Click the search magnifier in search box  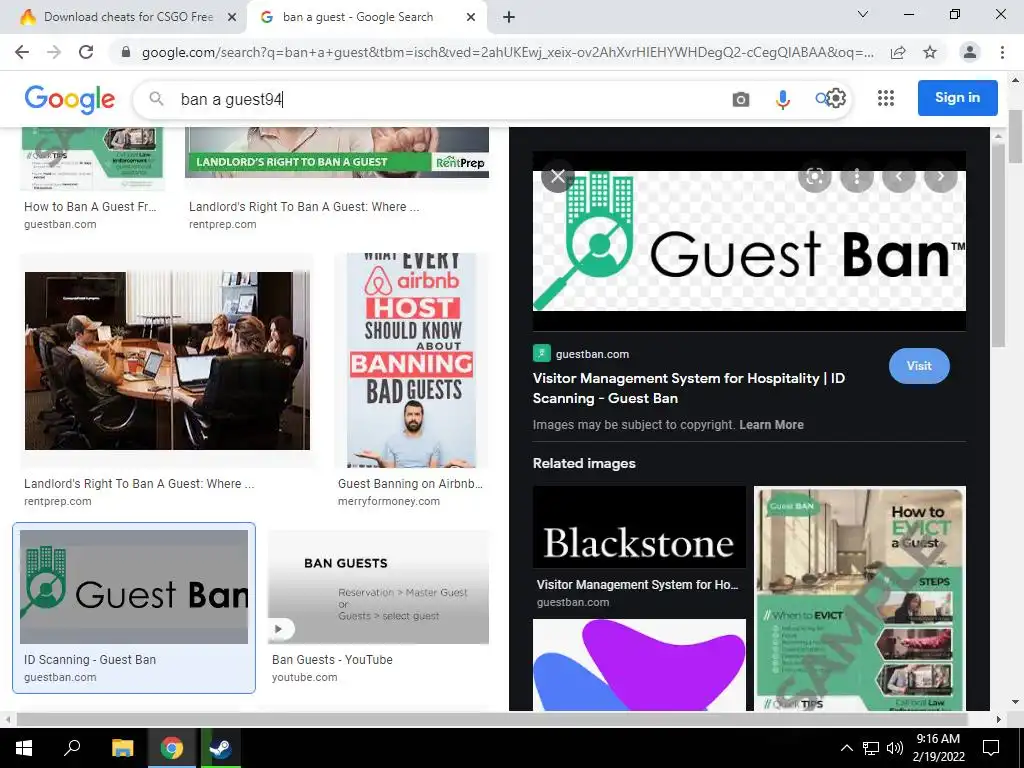click(x=156, y=99)
